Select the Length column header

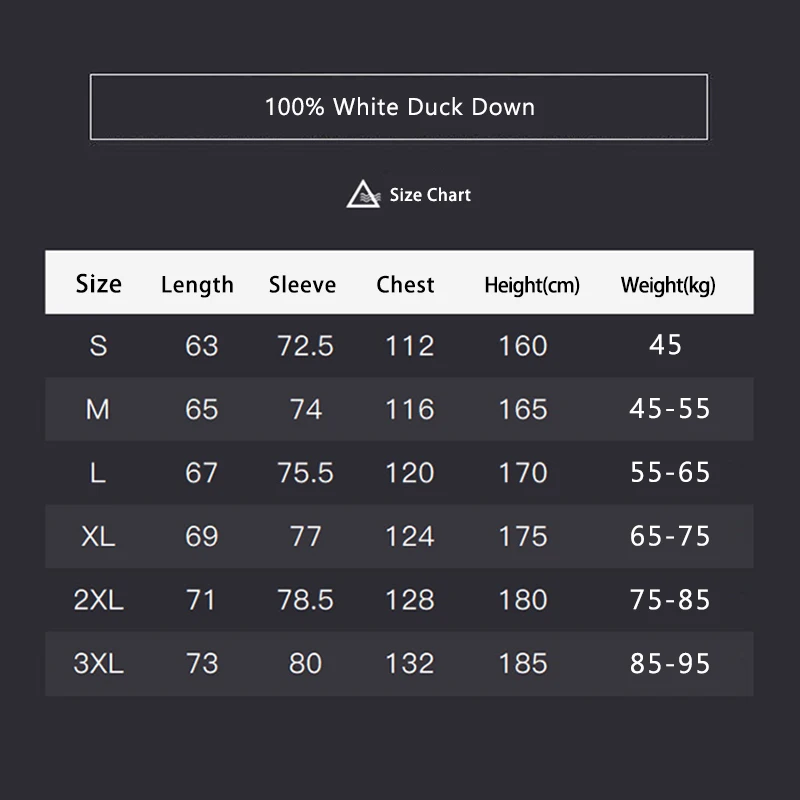pos(197,285)
